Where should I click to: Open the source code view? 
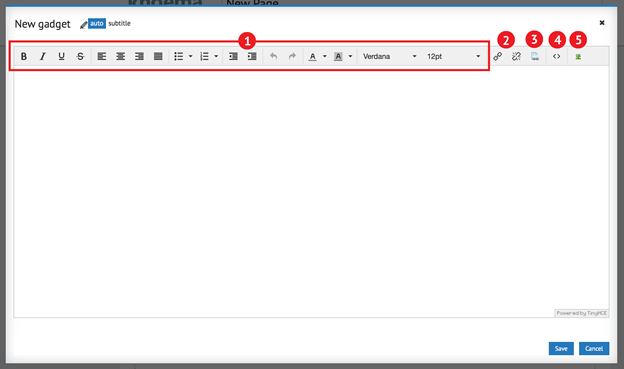556,57
